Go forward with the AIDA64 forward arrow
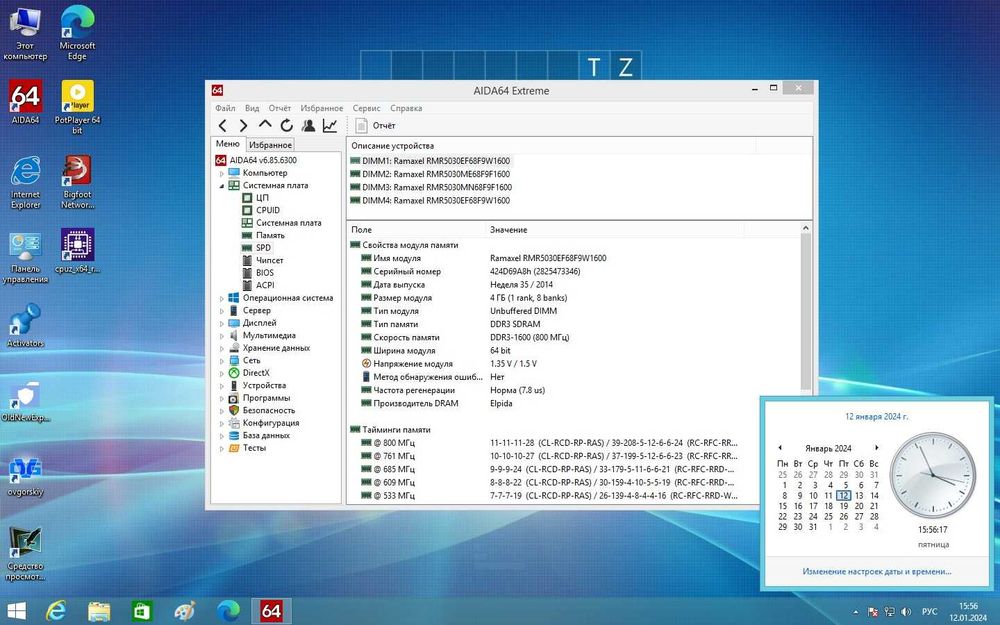The image size is (1000, 625). coord(243,126)
